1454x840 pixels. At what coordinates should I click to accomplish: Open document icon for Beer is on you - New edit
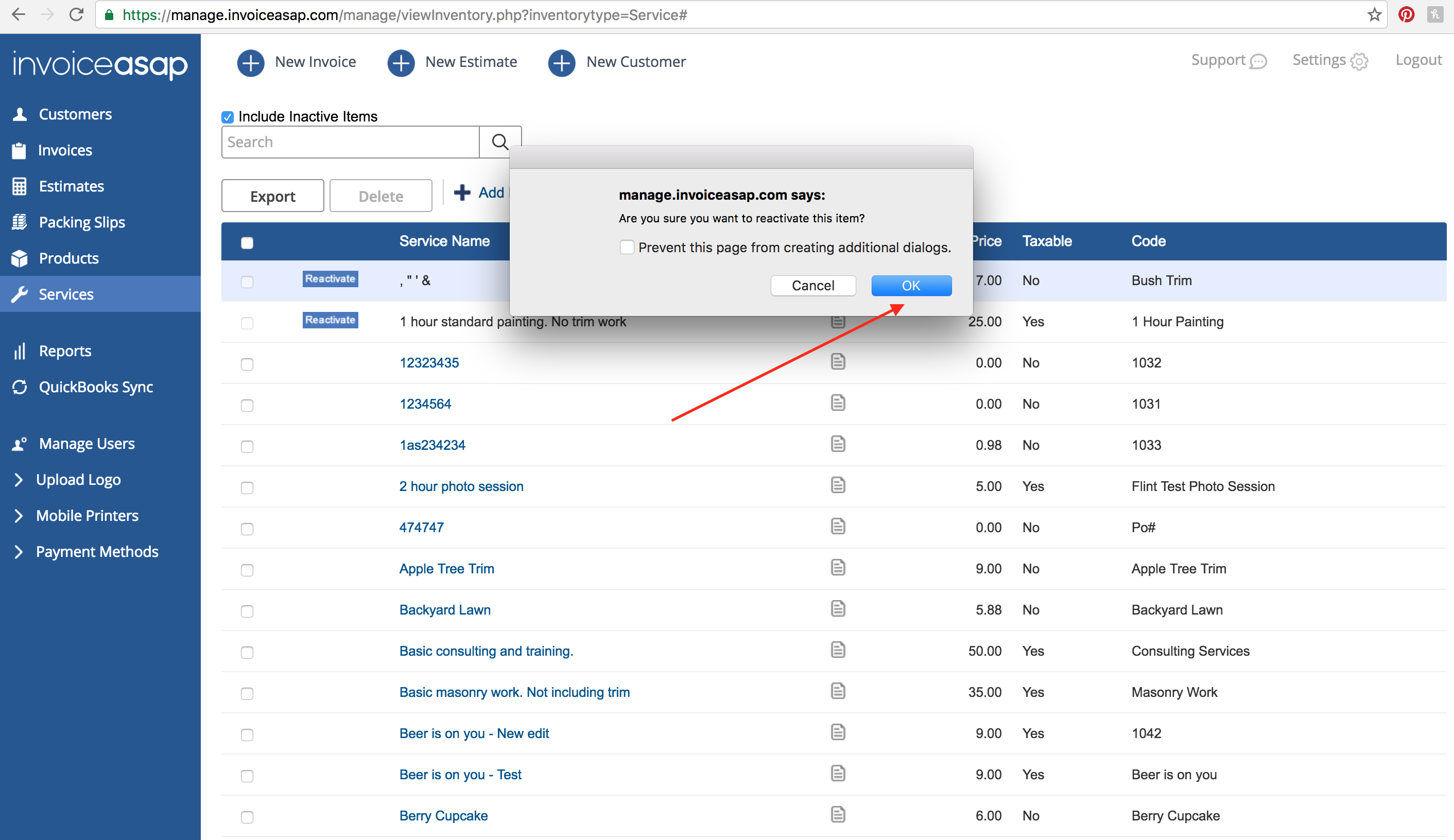838,733
